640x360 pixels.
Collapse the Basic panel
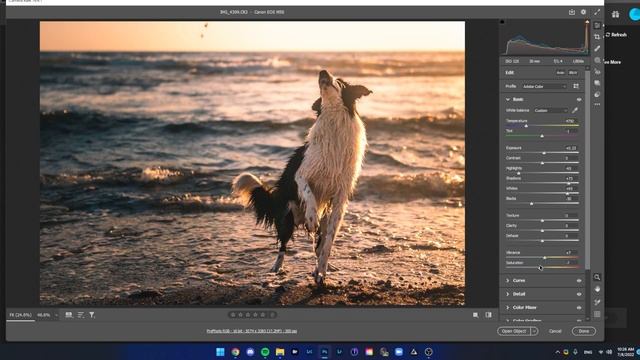[x=508, y=99]
